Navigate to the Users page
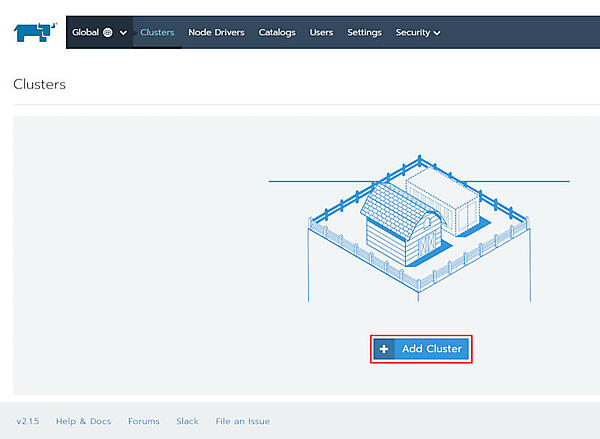Viewport: 600px width, 439px height. (321, 32)
